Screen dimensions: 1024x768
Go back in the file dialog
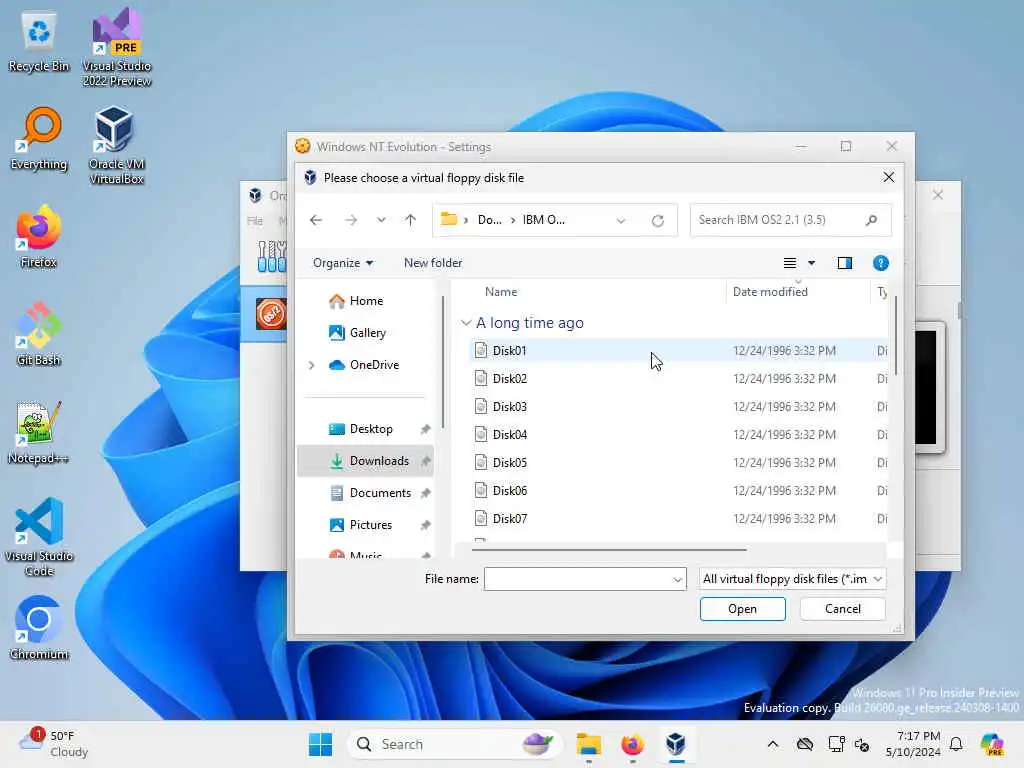pos(316,220)
